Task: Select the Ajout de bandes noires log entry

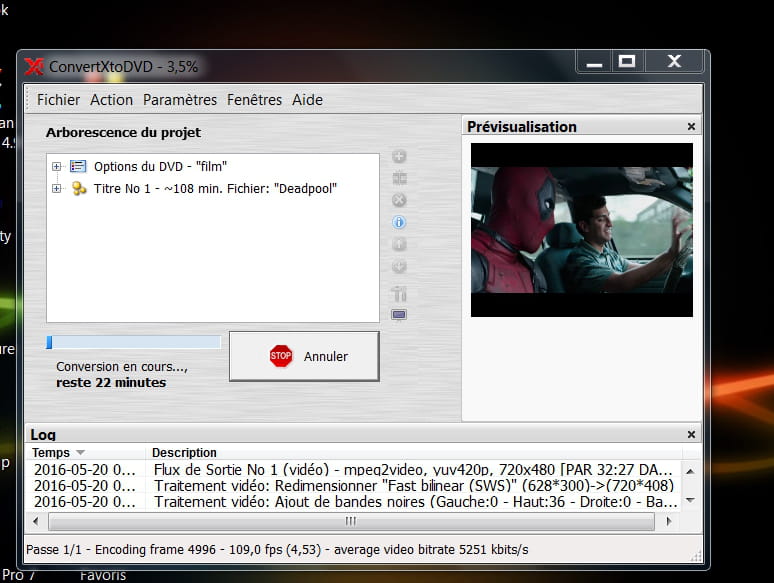Action: pyautogui.click(x=353, y=502)
